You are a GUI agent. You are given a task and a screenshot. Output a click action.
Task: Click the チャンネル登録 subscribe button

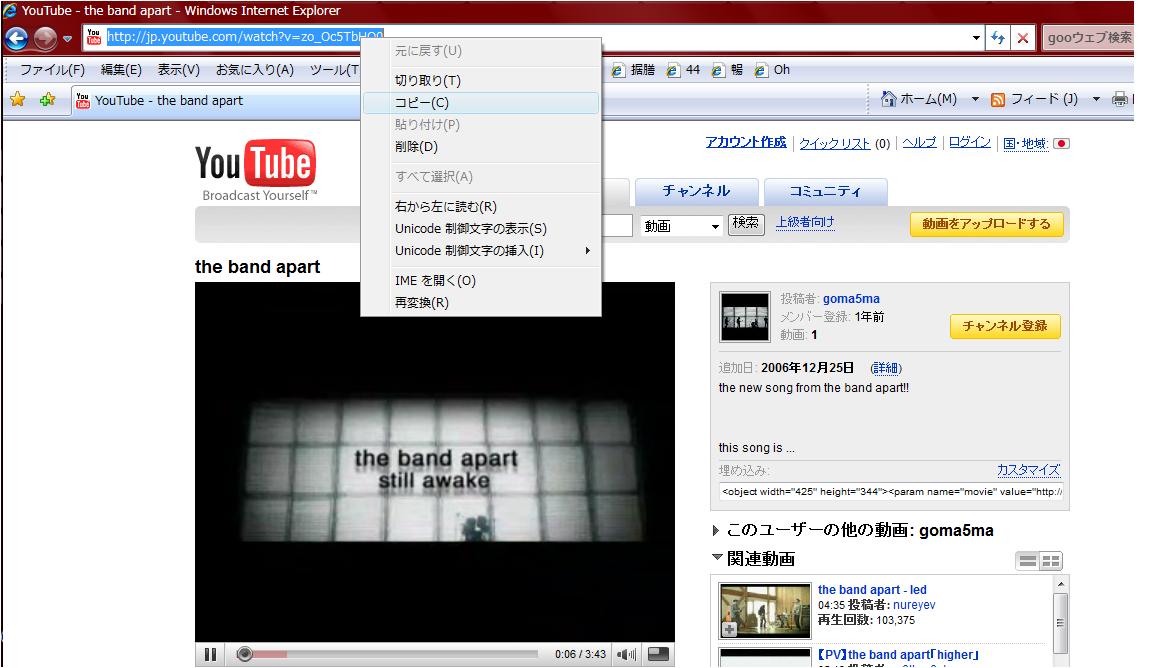[1005, 326]
